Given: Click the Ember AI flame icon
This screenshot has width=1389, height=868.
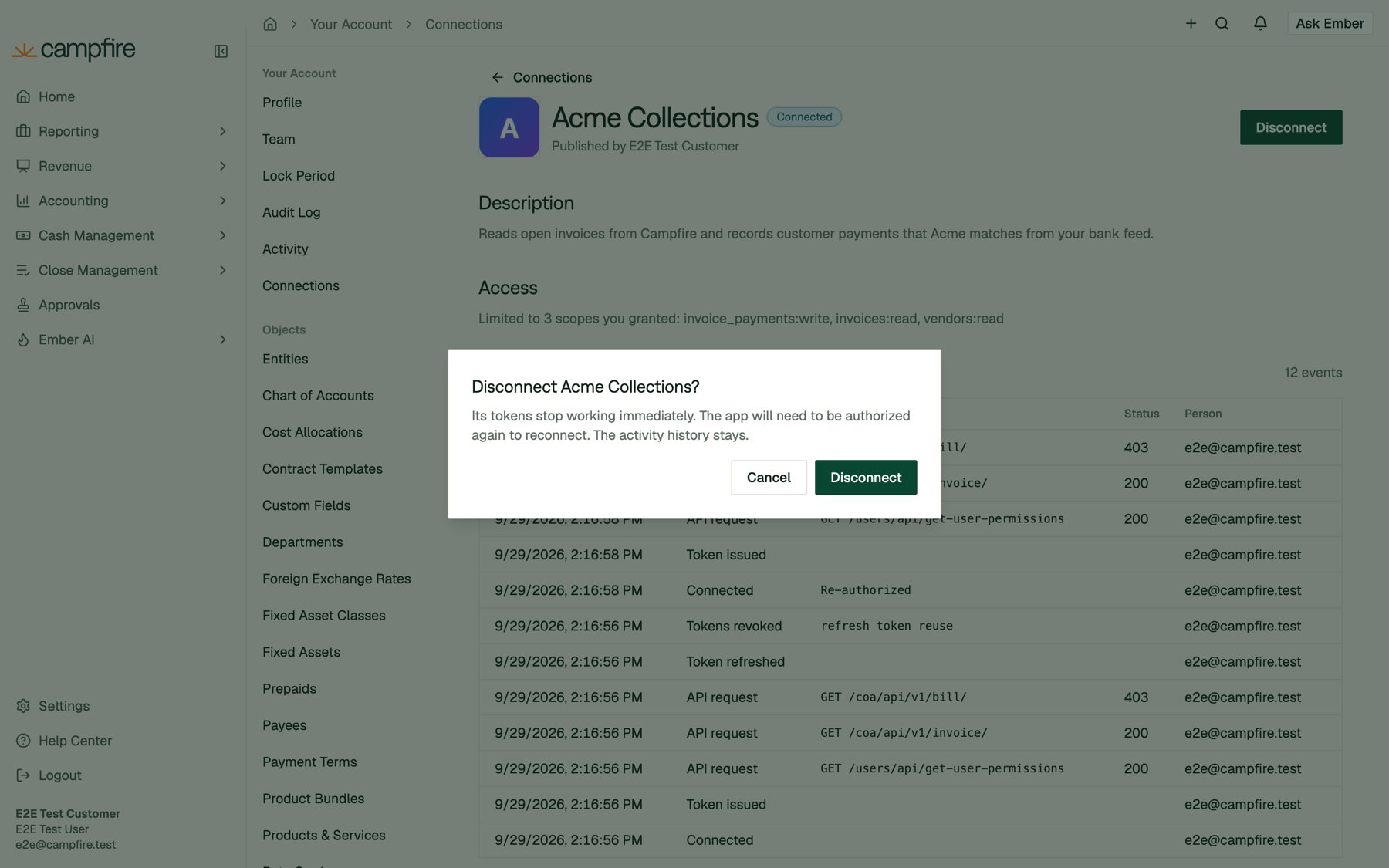Looking at the screenshot, I should pos(23,339).
